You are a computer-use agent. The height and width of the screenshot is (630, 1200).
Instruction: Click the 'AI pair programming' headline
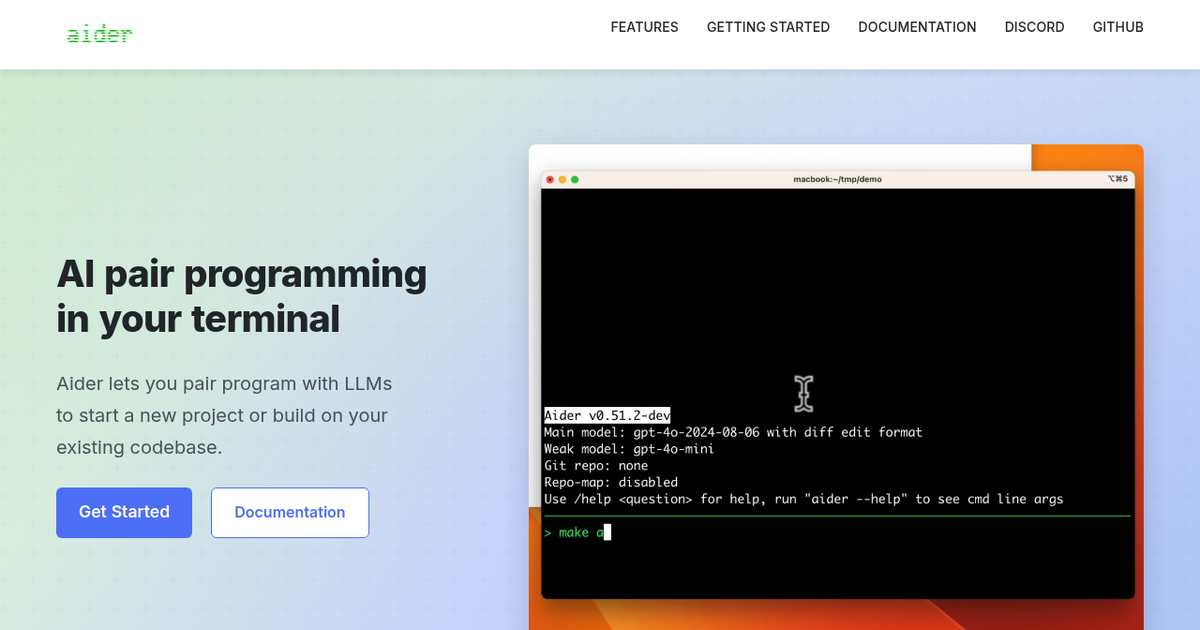tap(242, 296)
